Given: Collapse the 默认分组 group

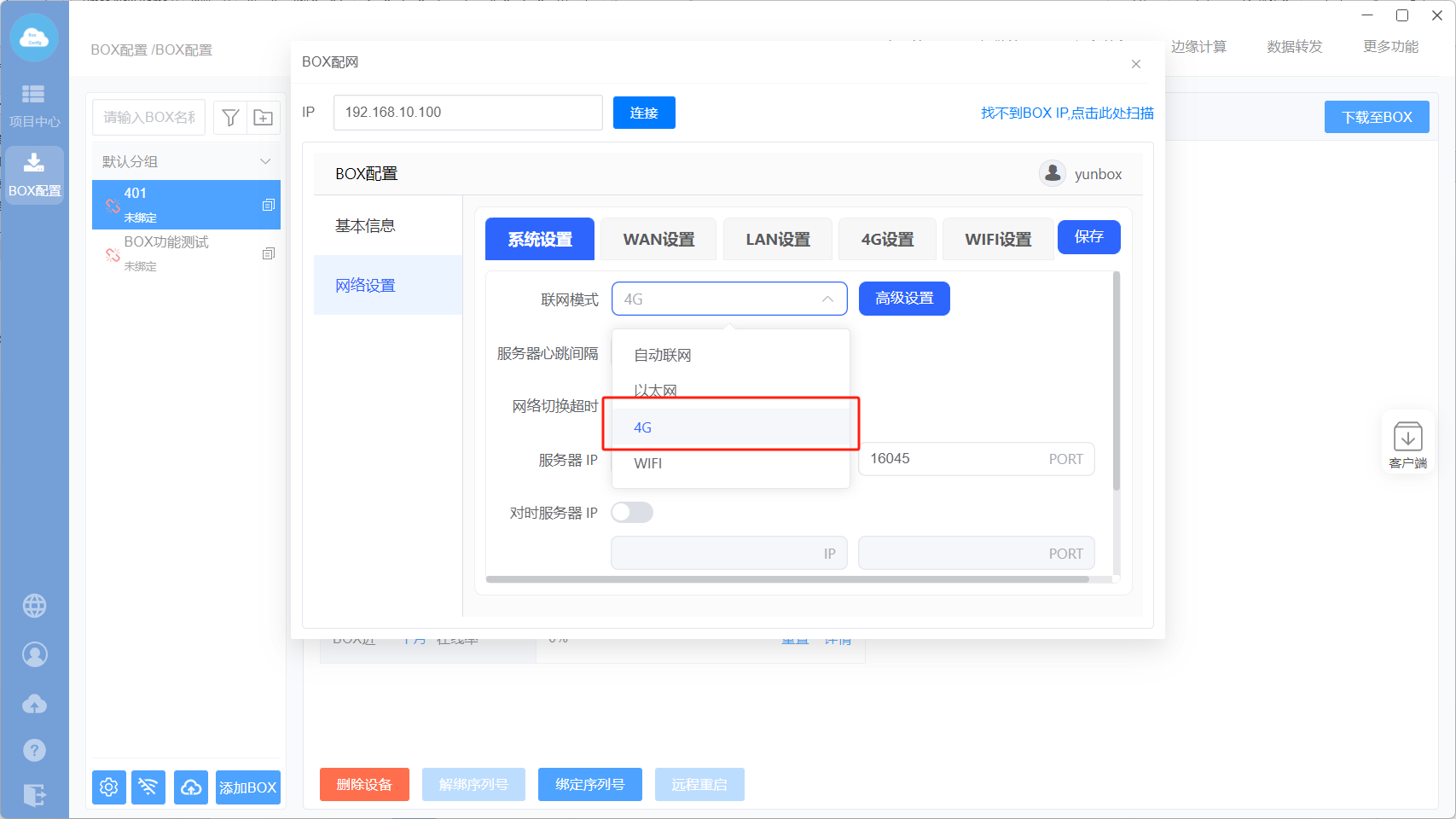Looking at the screenshot, I should (x=265, y=161).
